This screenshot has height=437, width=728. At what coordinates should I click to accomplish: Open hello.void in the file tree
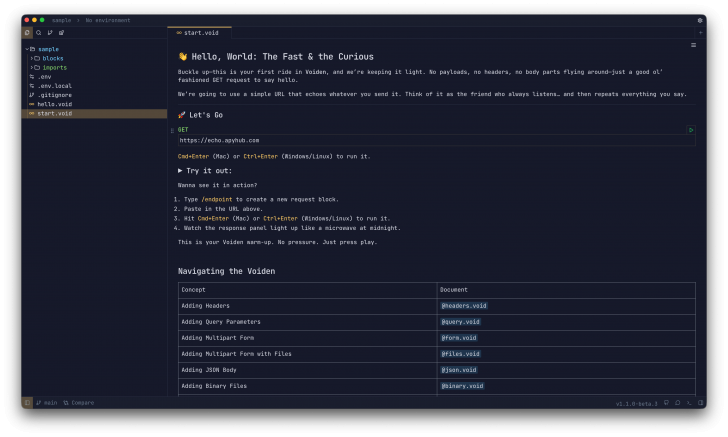click(x=53, y=104)
